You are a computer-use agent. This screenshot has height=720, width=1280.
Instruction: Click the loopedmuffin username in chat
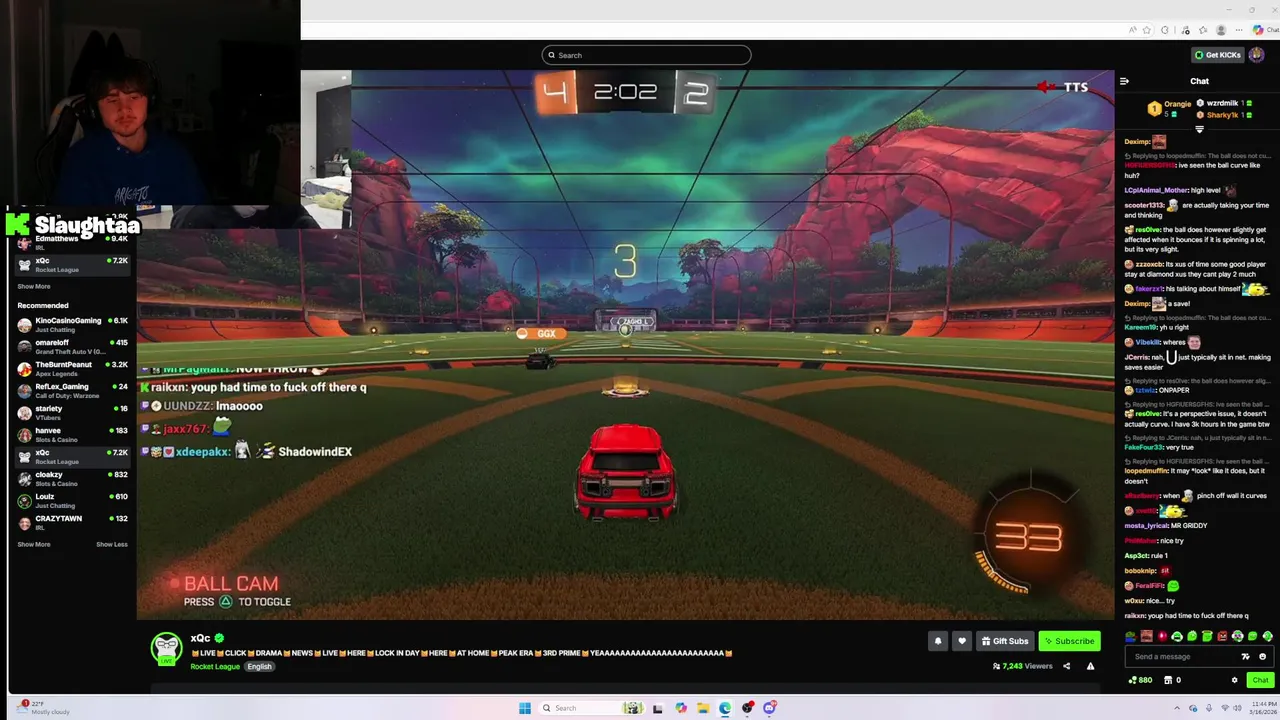(x=1146, y=470)
